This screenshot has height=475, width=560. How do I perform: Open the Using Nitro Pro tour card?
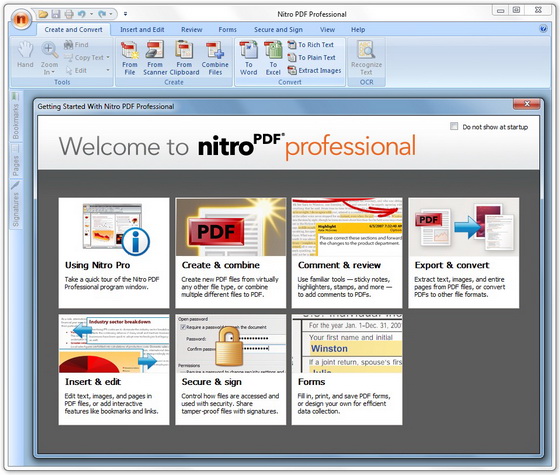pyautogui.click(x=114, y=253)
